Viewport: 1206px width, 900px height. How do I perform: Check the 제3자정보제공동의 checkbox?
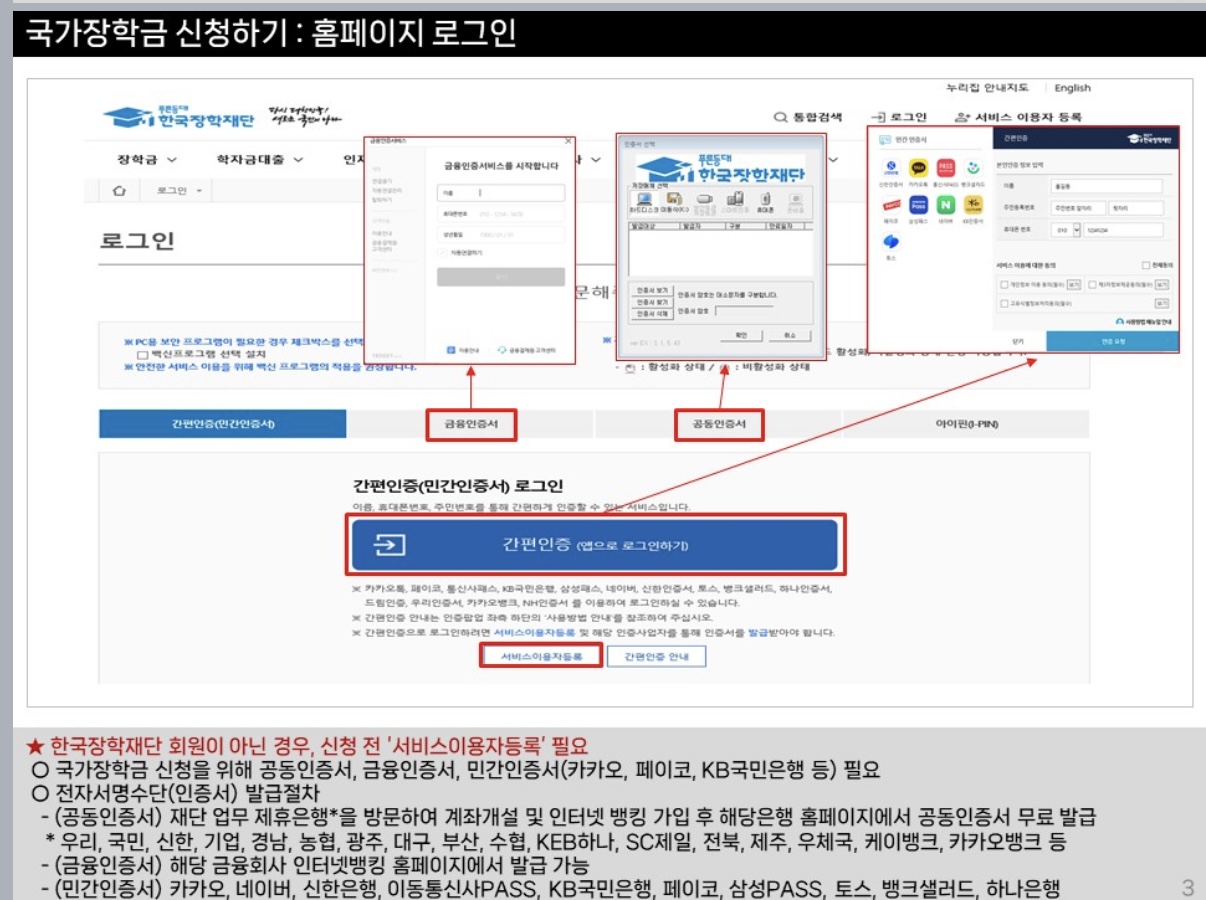(1092, 284)
